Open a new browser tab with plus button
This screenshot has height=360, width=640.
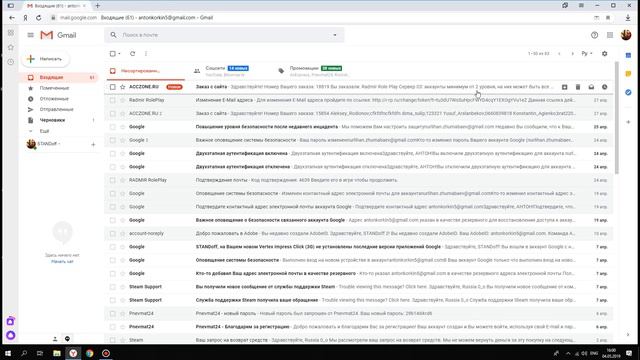97,6
